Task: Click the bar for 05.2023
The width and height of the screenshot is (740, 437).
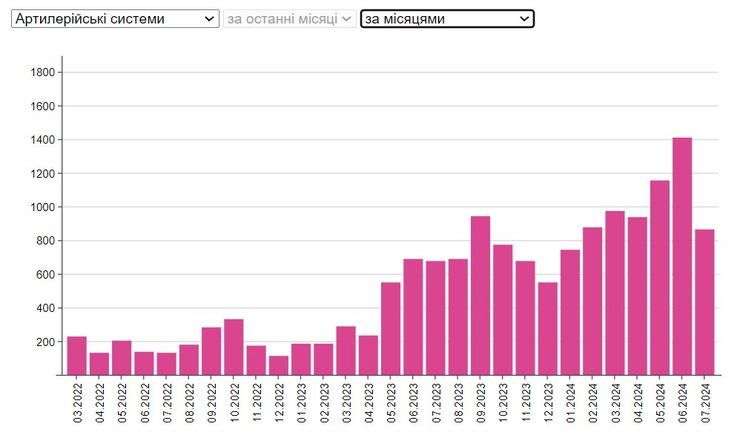Action: 391,329
